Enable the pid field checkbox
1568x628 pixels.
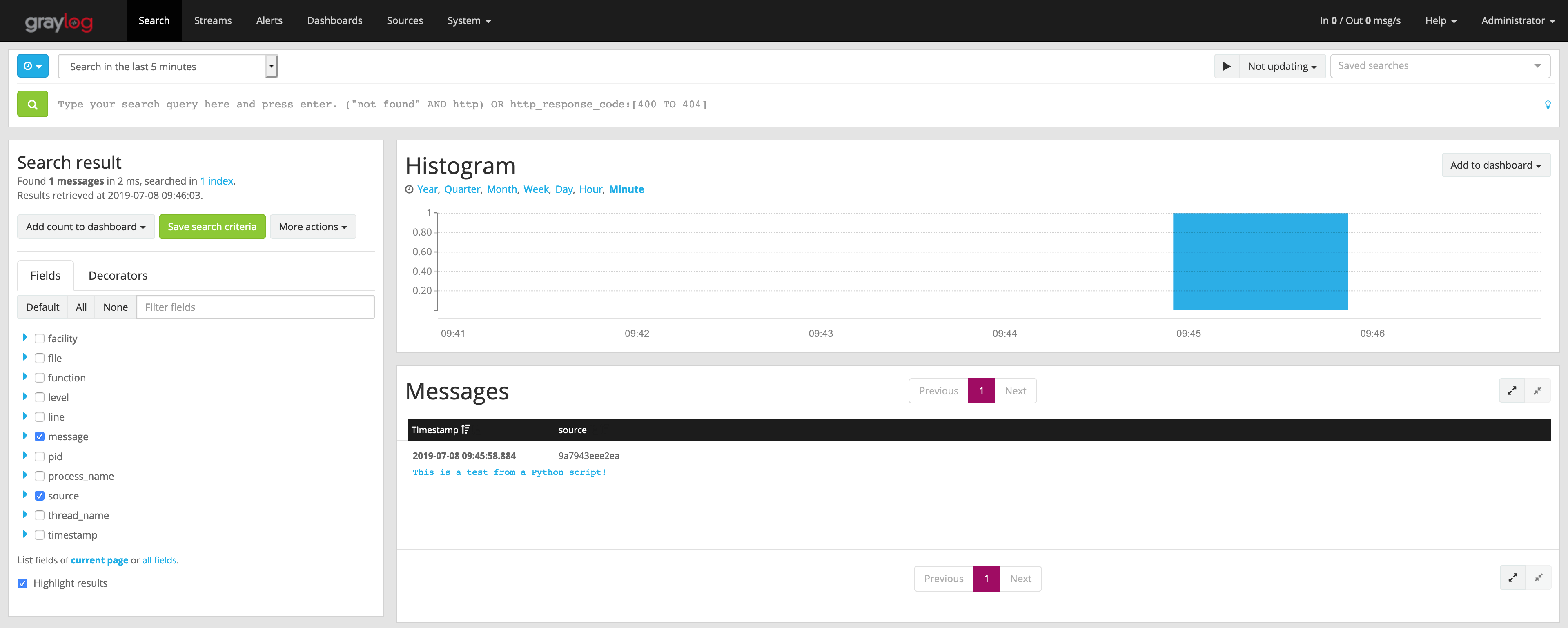(40, 456)
